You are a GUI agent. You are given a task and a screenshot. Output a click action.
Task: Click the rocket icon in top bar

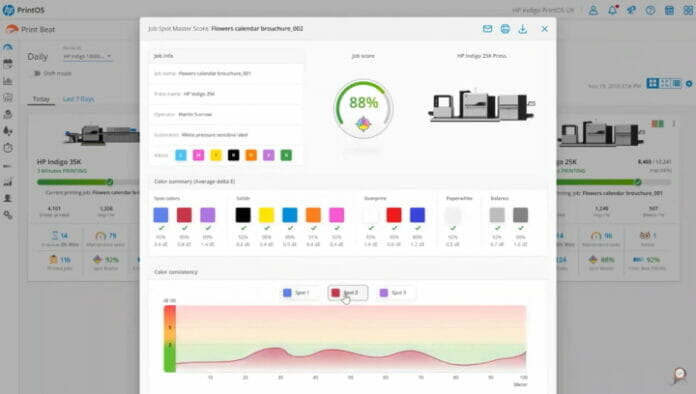[631, 10]
